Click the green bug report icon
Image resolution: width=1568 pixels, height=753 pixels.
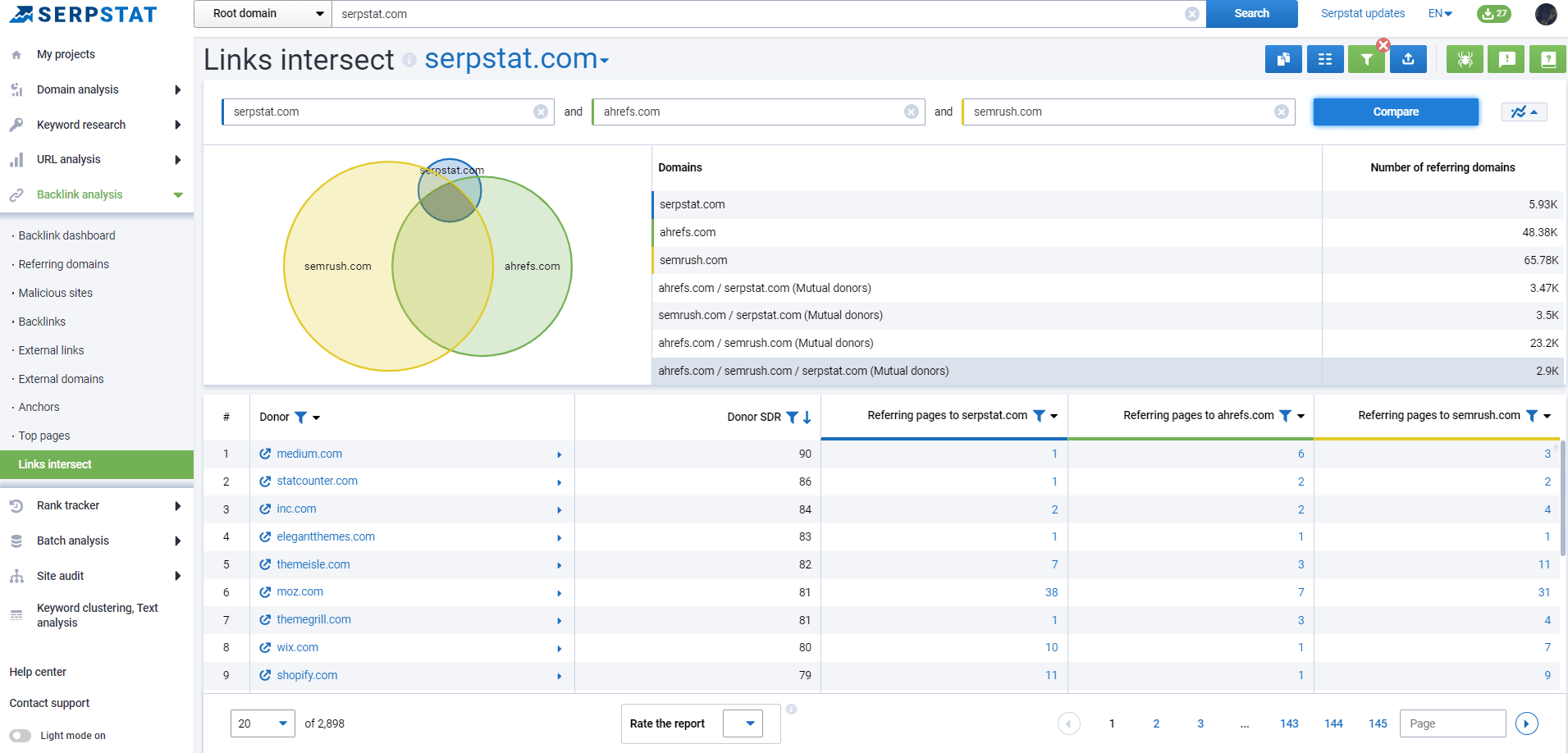1465,59
